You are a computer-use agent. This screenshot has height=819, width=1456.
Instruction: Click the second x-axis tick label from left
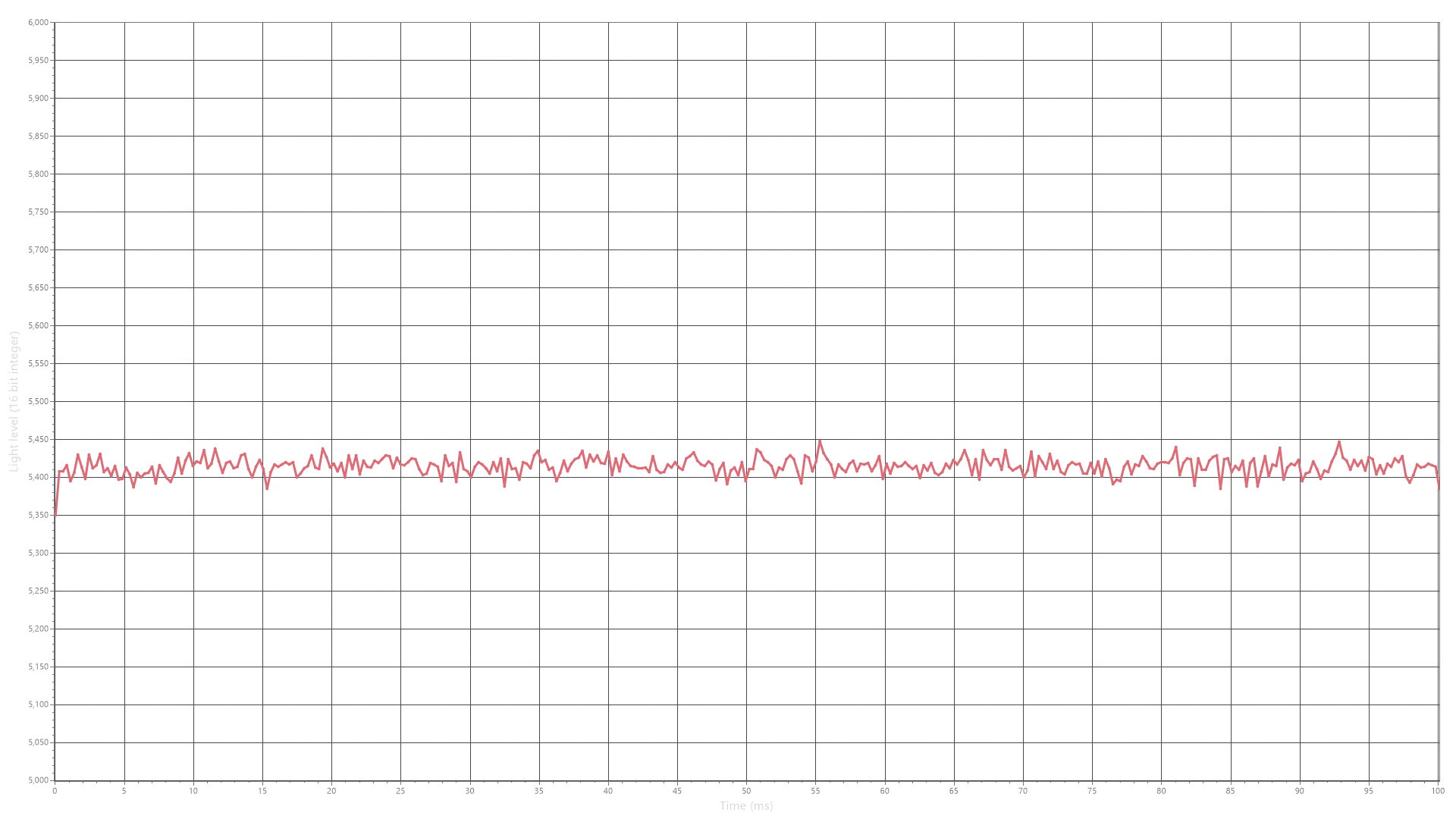(x=124, y=789)
